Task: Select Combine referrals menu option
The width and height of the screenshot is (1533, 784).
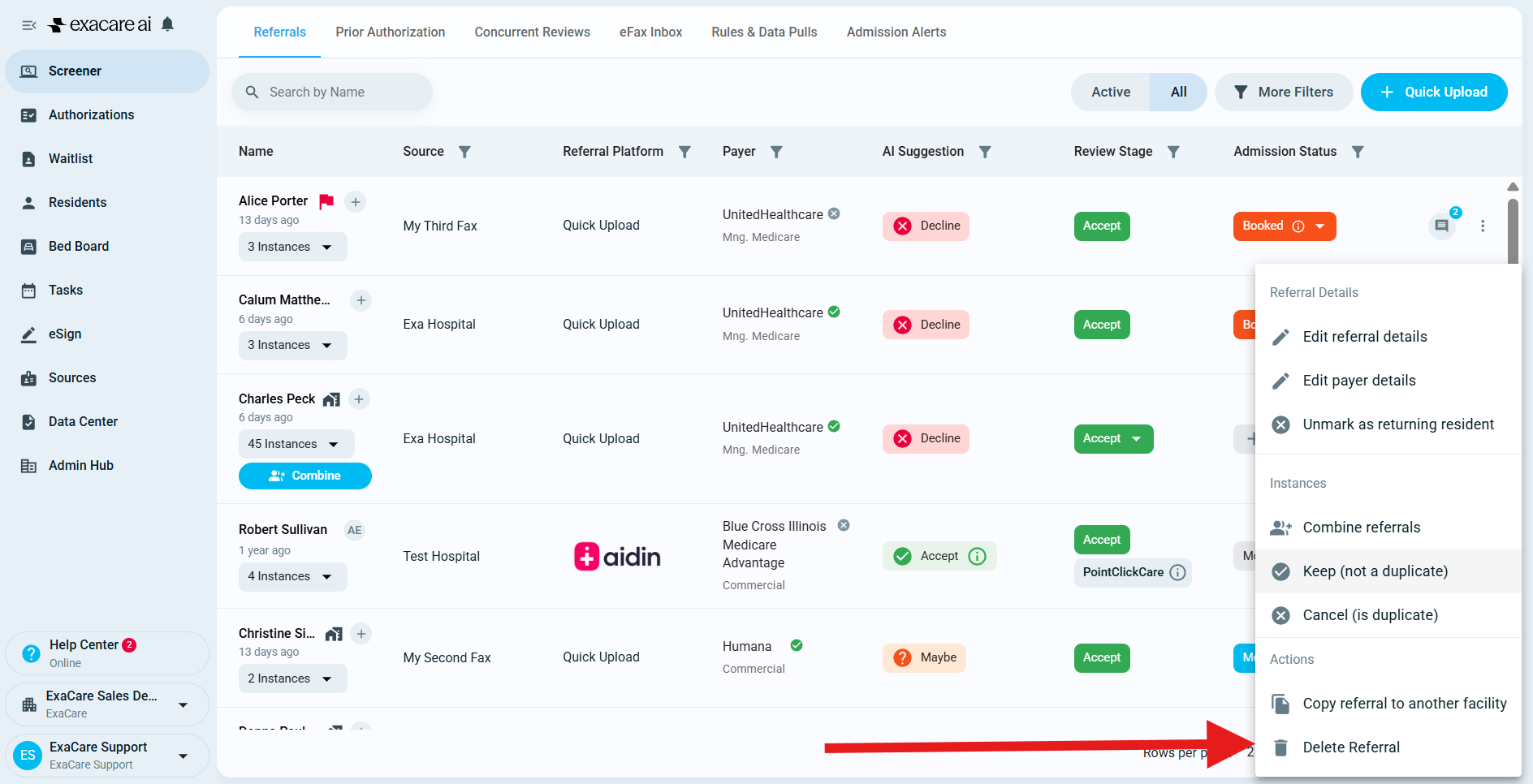Action: click(1388, 528)
